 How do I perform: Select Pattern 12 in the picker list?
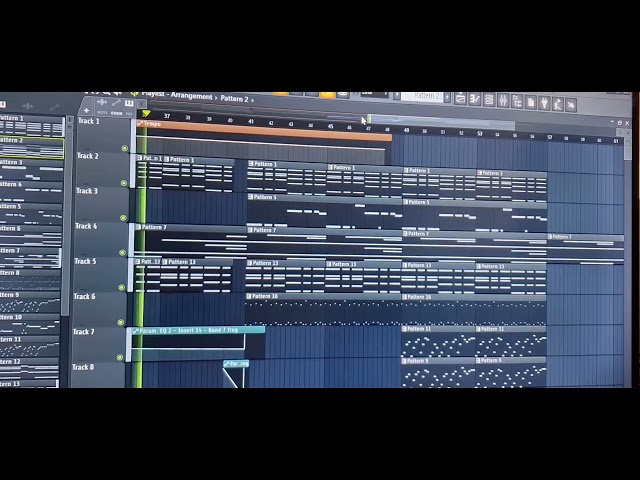tap(29, 369)
